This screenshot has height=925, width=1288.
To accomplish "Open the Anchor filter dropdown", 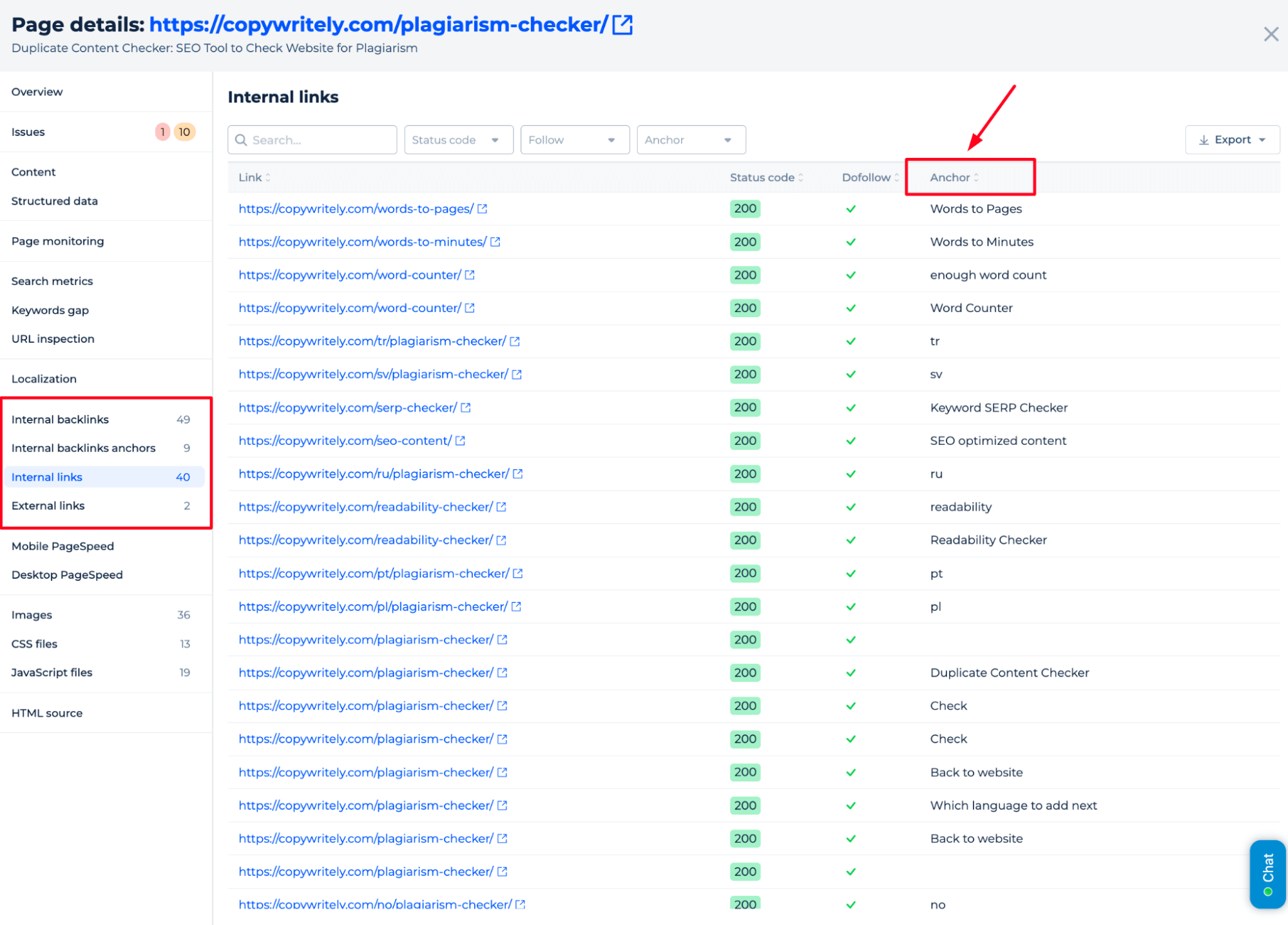I will coord(691,140).
